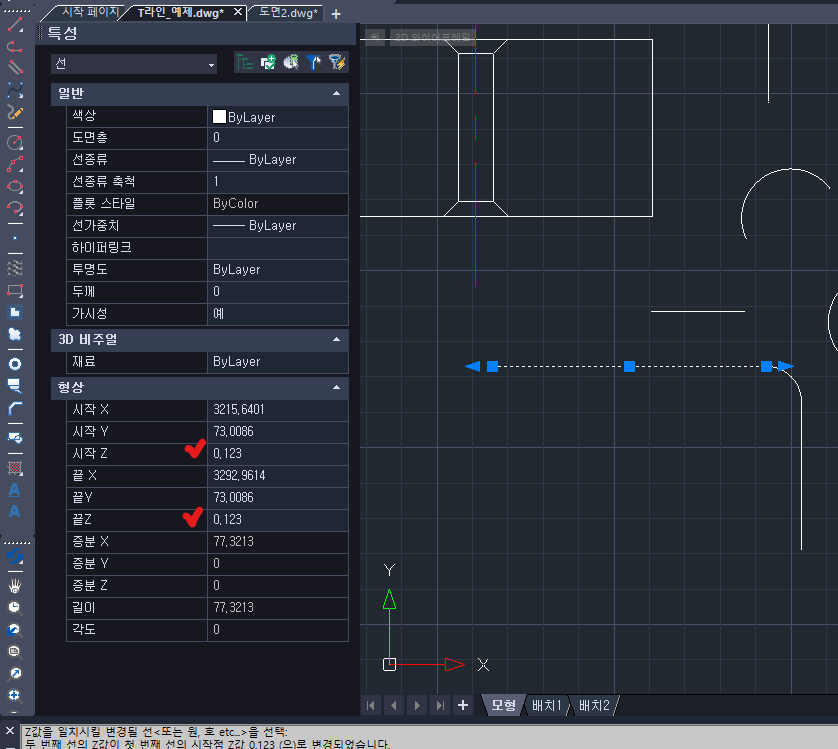
Task: Close the T라인_예제.dwg tab
Action: click(x=237, y=13)
